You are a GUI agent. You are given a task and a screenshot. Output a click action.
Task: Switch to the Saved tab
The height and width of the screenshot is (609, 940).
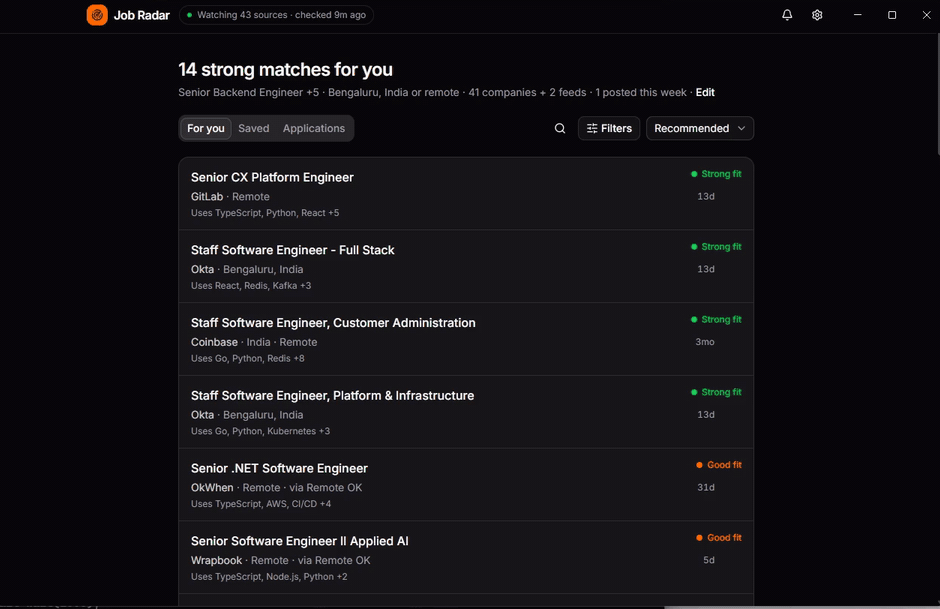point(254,128)
